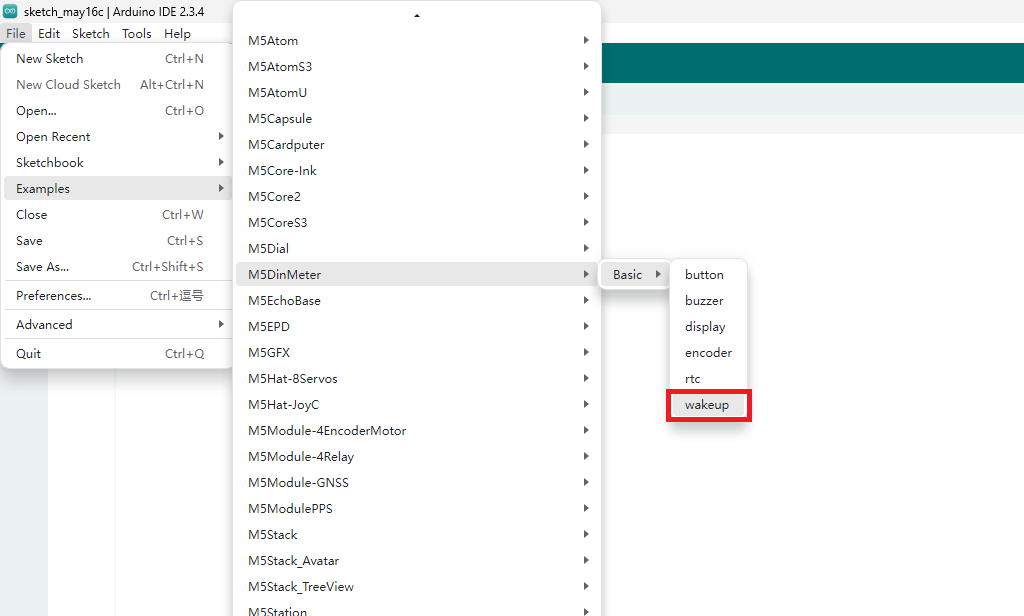Expand M5Atom examples

click(417, 41)
